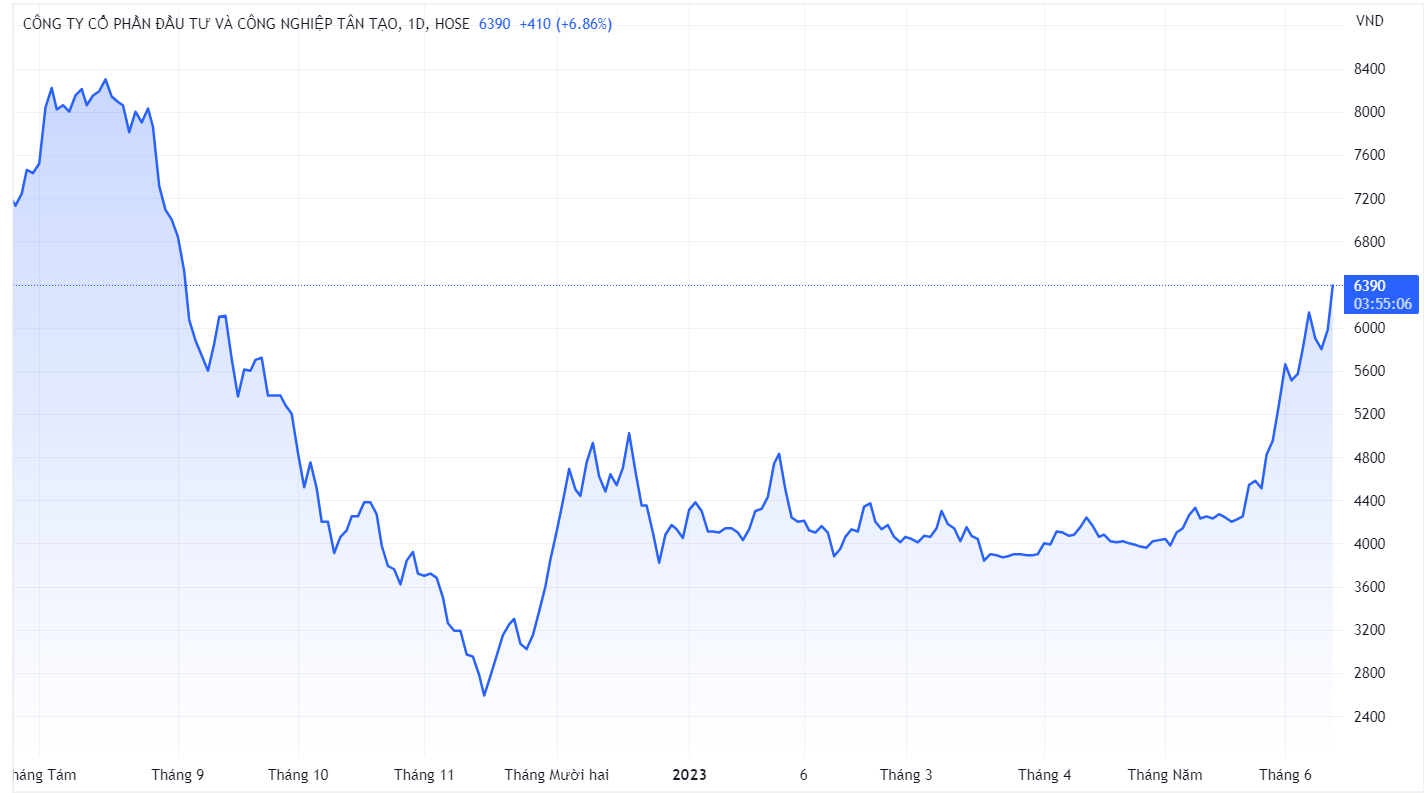1424x793 pixels.
Task: Select Tháng 9 on the time axis
Action: (x=178, y=775)
